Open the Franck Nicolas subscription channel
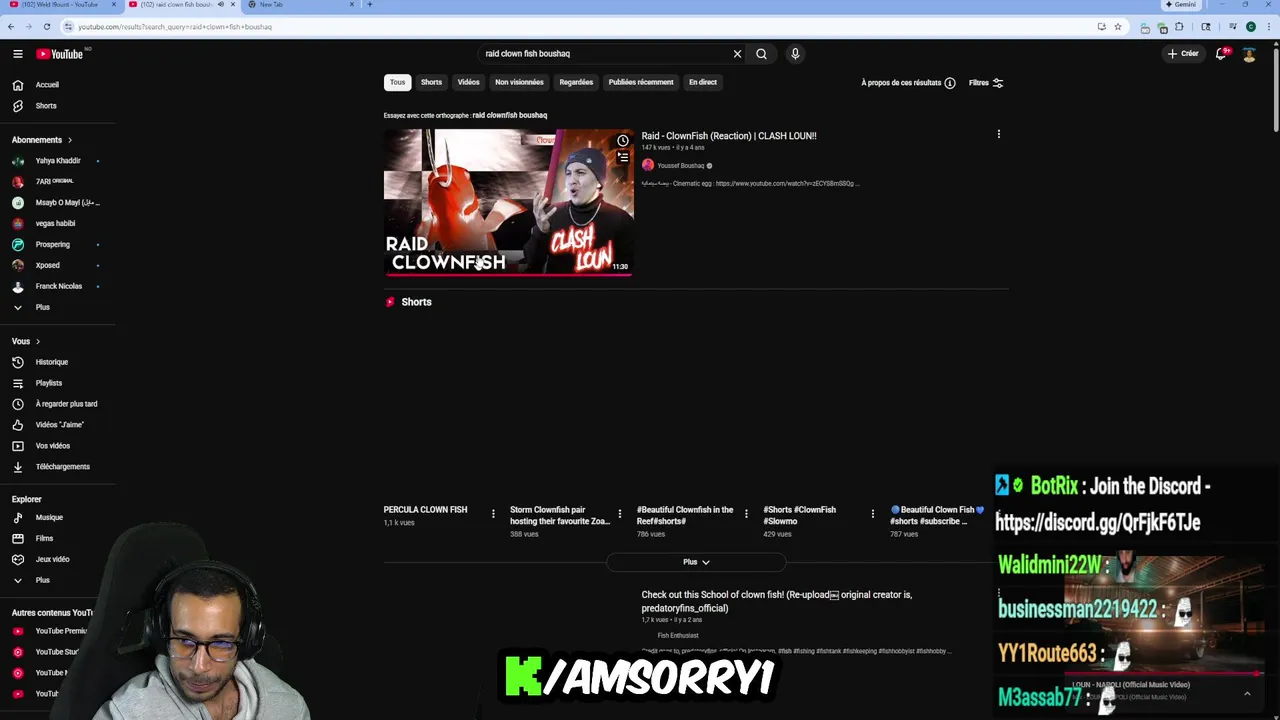The height and width of the screenshot is (720, 1280). click(x=57, y=287)
